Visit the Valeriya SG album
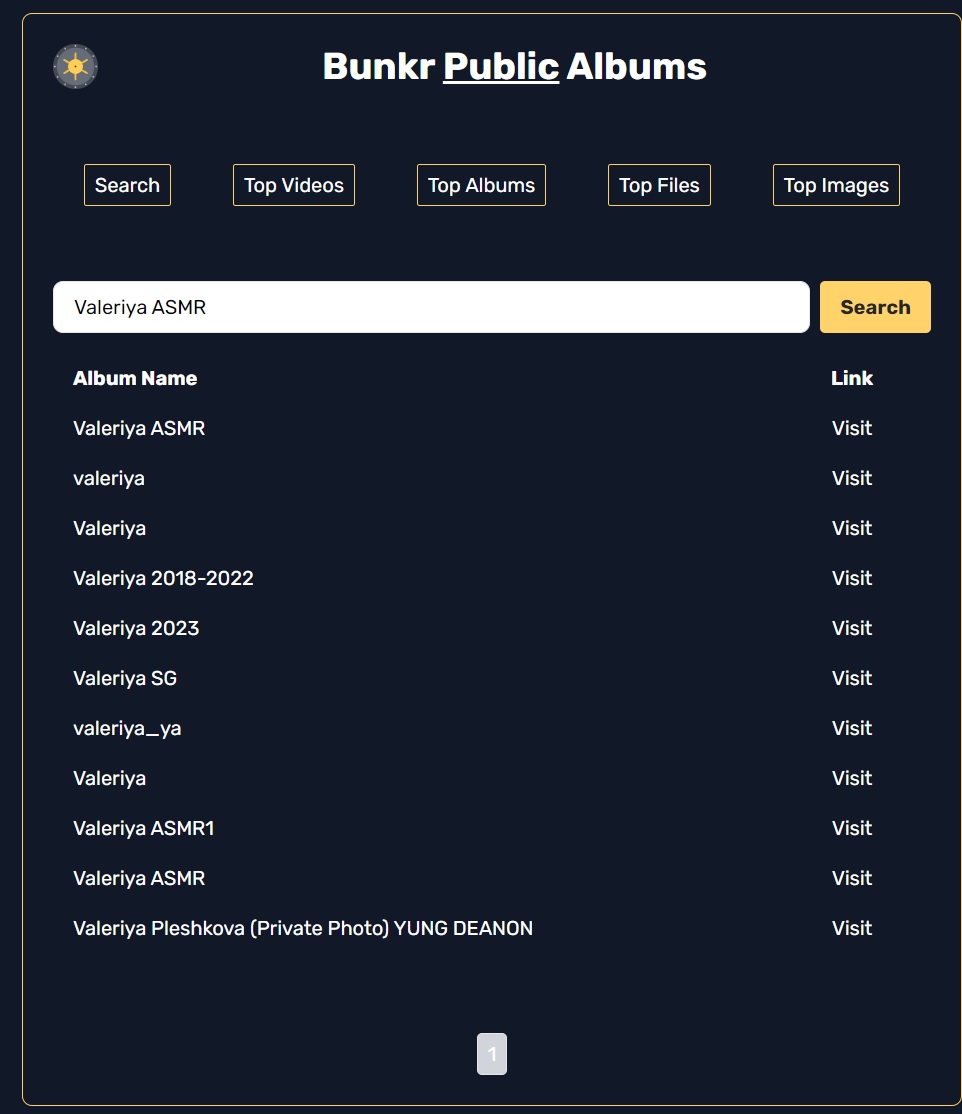This screenshot has width=962, height=1114. (851, 678)
